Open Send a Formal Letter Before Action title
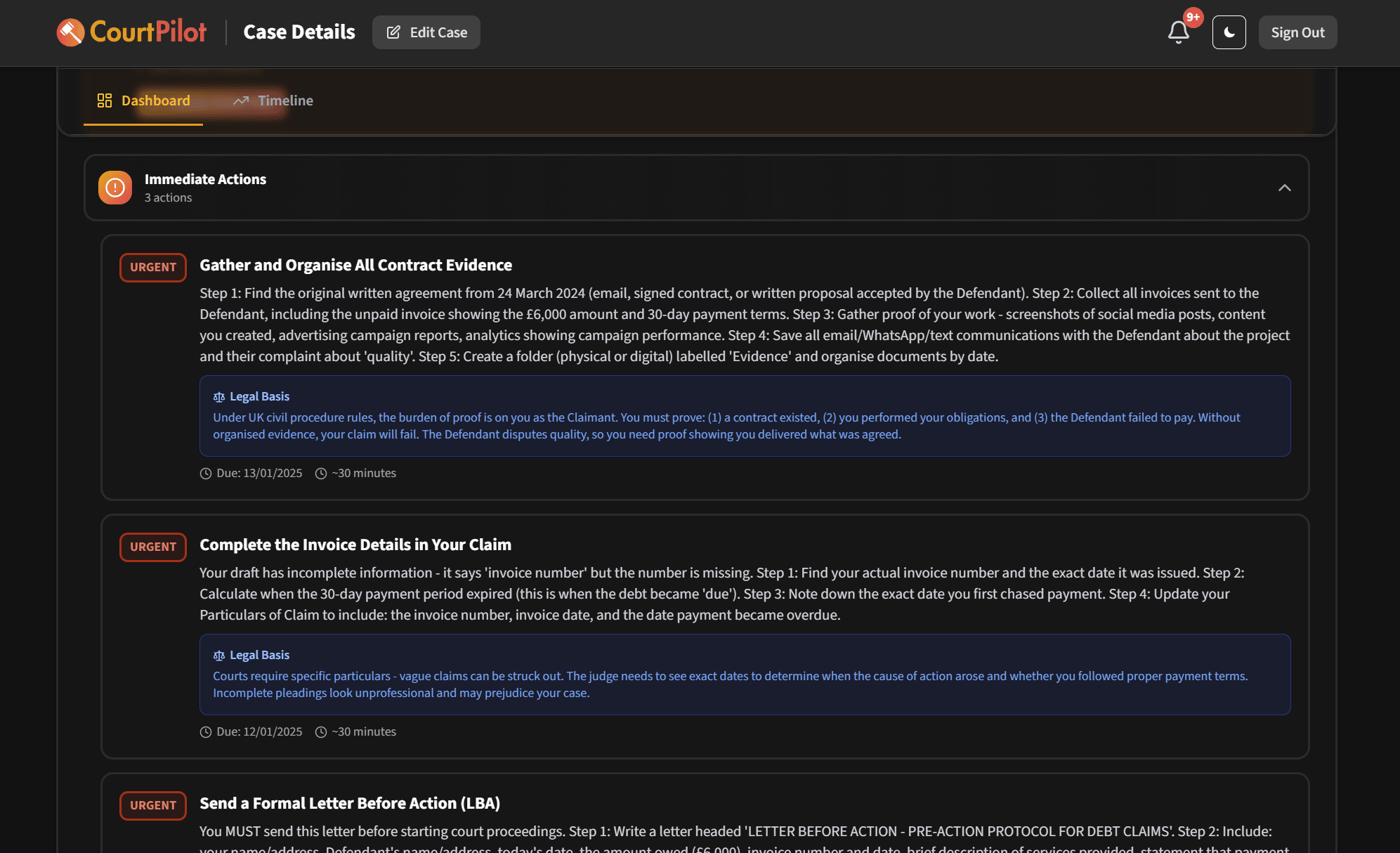This screenshot has height=853, width=1400. pos(350,803)
